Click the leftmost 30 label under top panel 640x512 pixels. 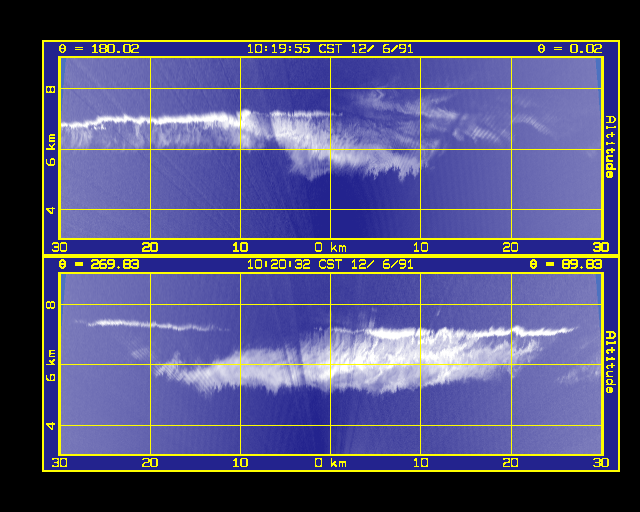60,247
